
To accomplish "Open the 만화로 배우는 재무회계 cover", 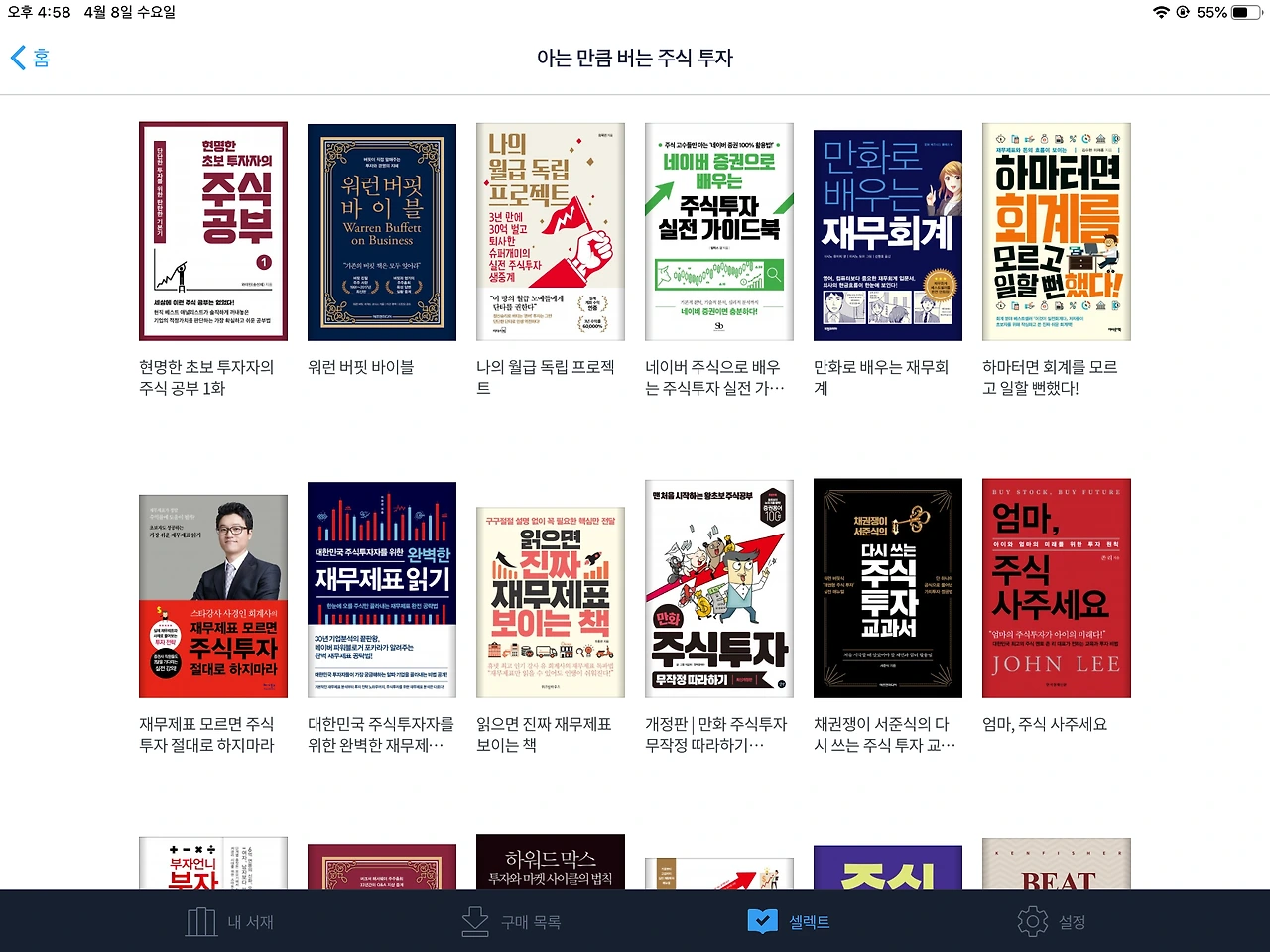I will 888,235.
